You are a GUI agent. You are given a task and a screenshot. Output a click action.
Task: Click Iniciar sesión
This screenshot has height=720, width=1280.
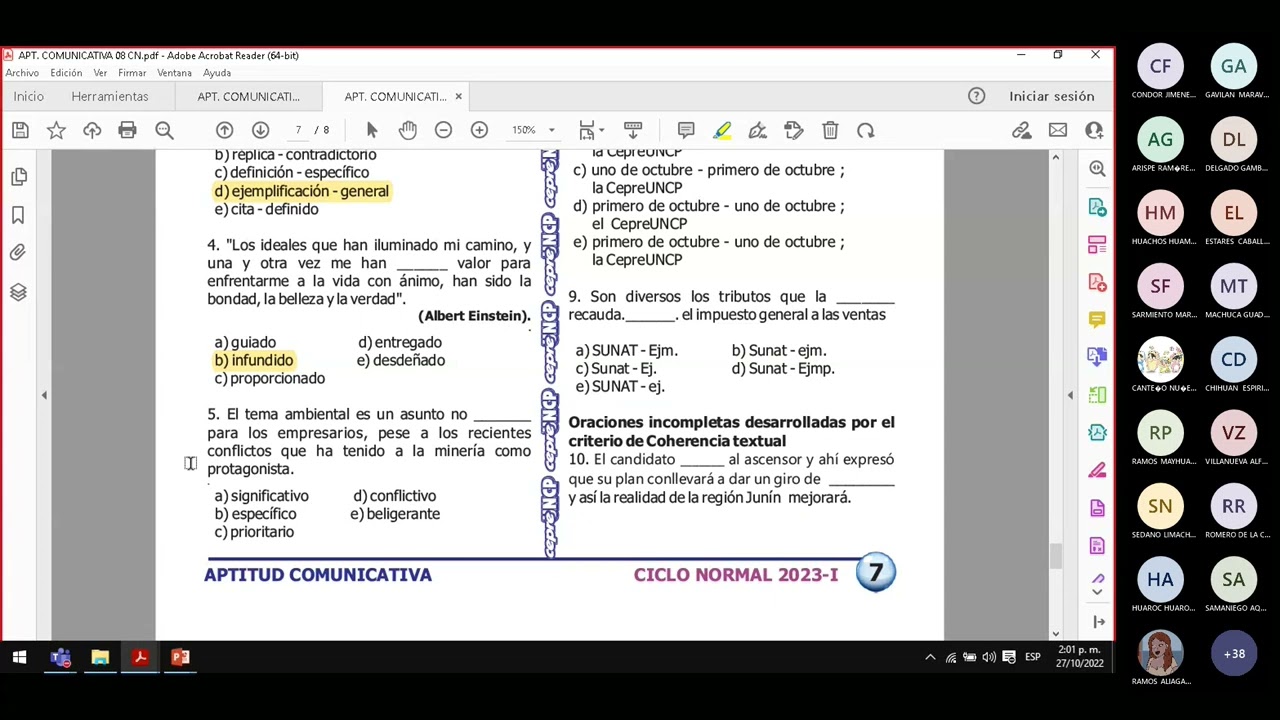(1052, 96)
